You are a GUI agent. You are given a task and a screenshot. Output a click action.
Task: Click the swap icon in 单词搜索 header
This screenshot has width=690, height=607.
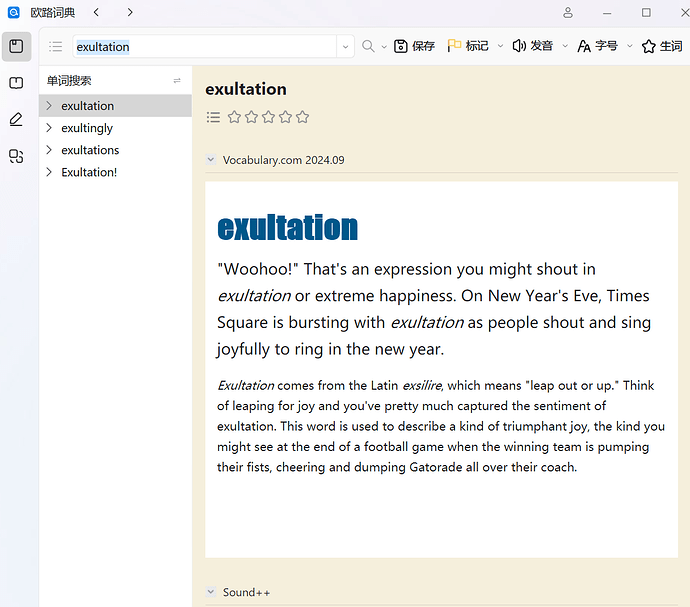[x=177, y=81]
